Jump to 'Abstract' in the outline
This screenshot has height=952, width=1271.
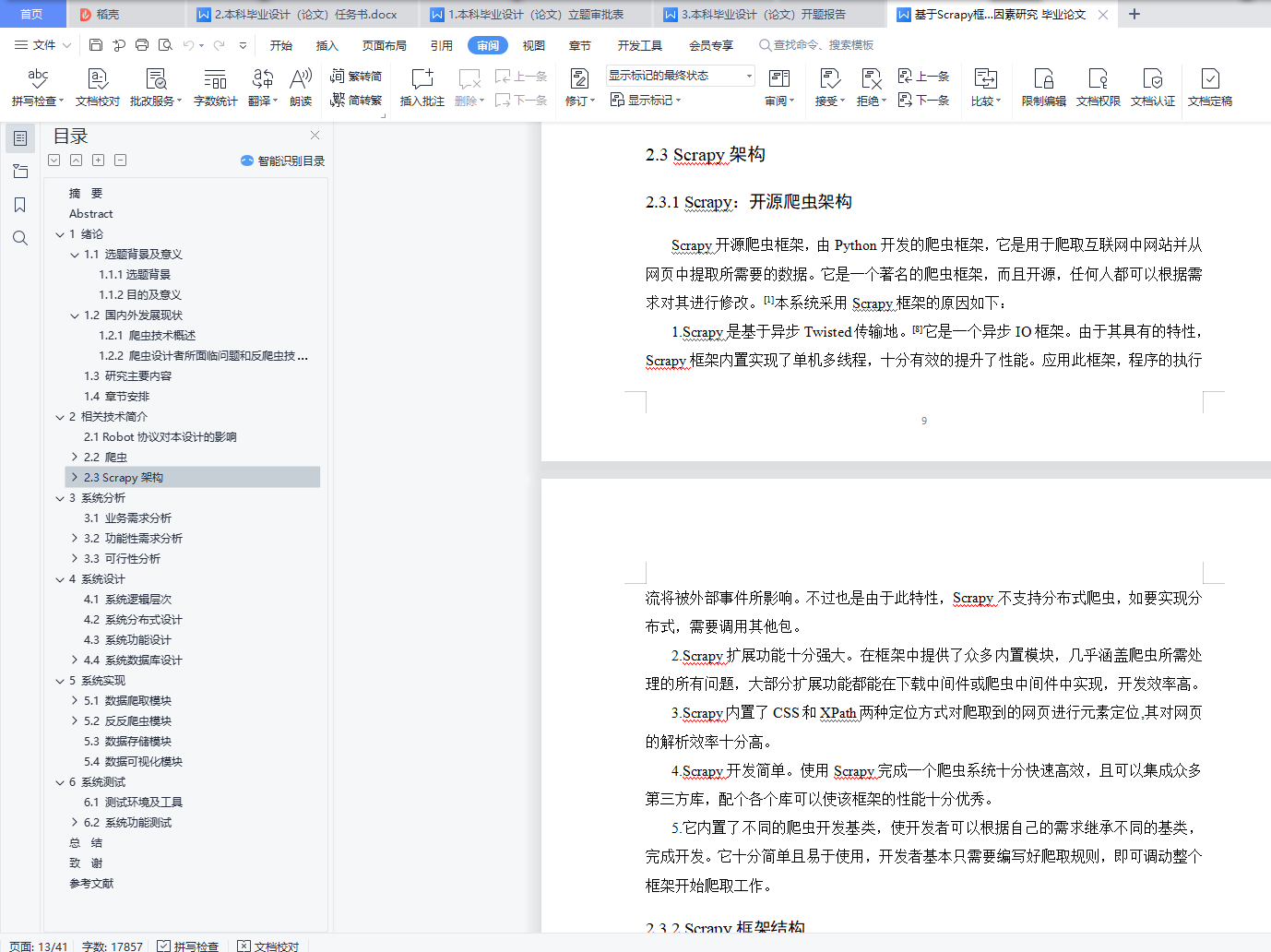(91, 214)
